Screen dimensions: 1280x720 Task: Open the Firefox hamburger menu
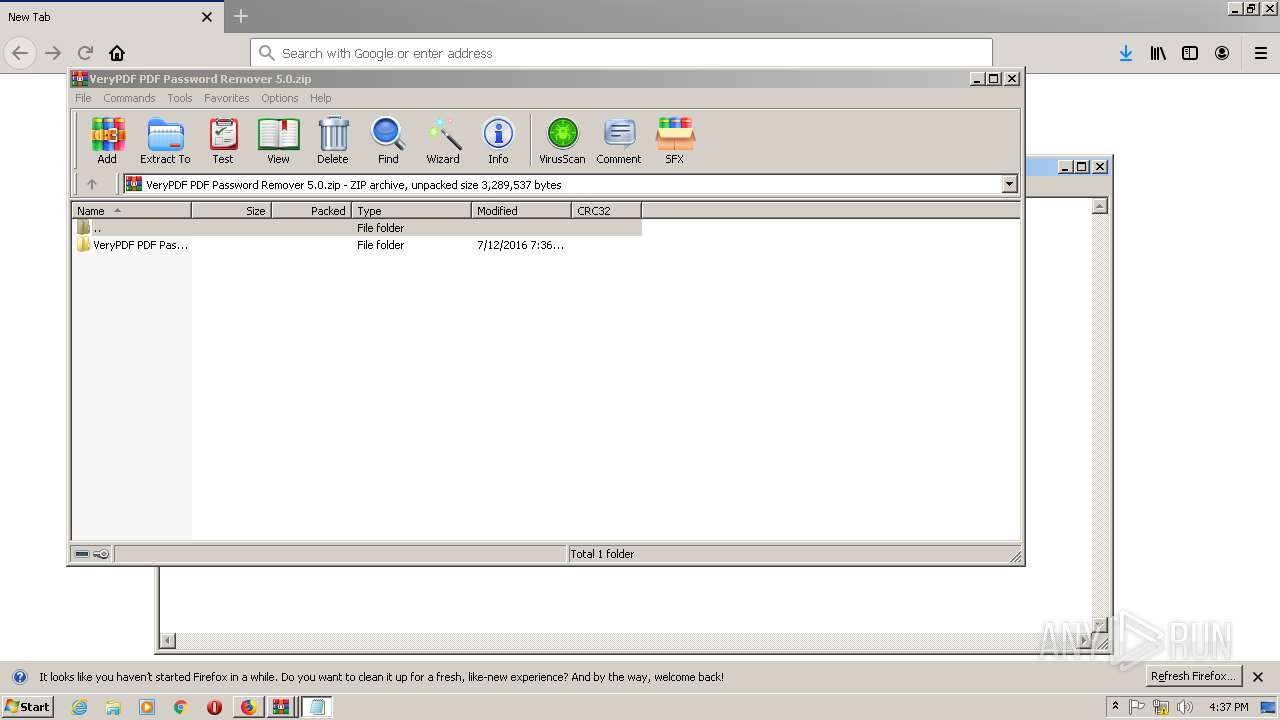pyautogui.click(x=1260, y=53)
